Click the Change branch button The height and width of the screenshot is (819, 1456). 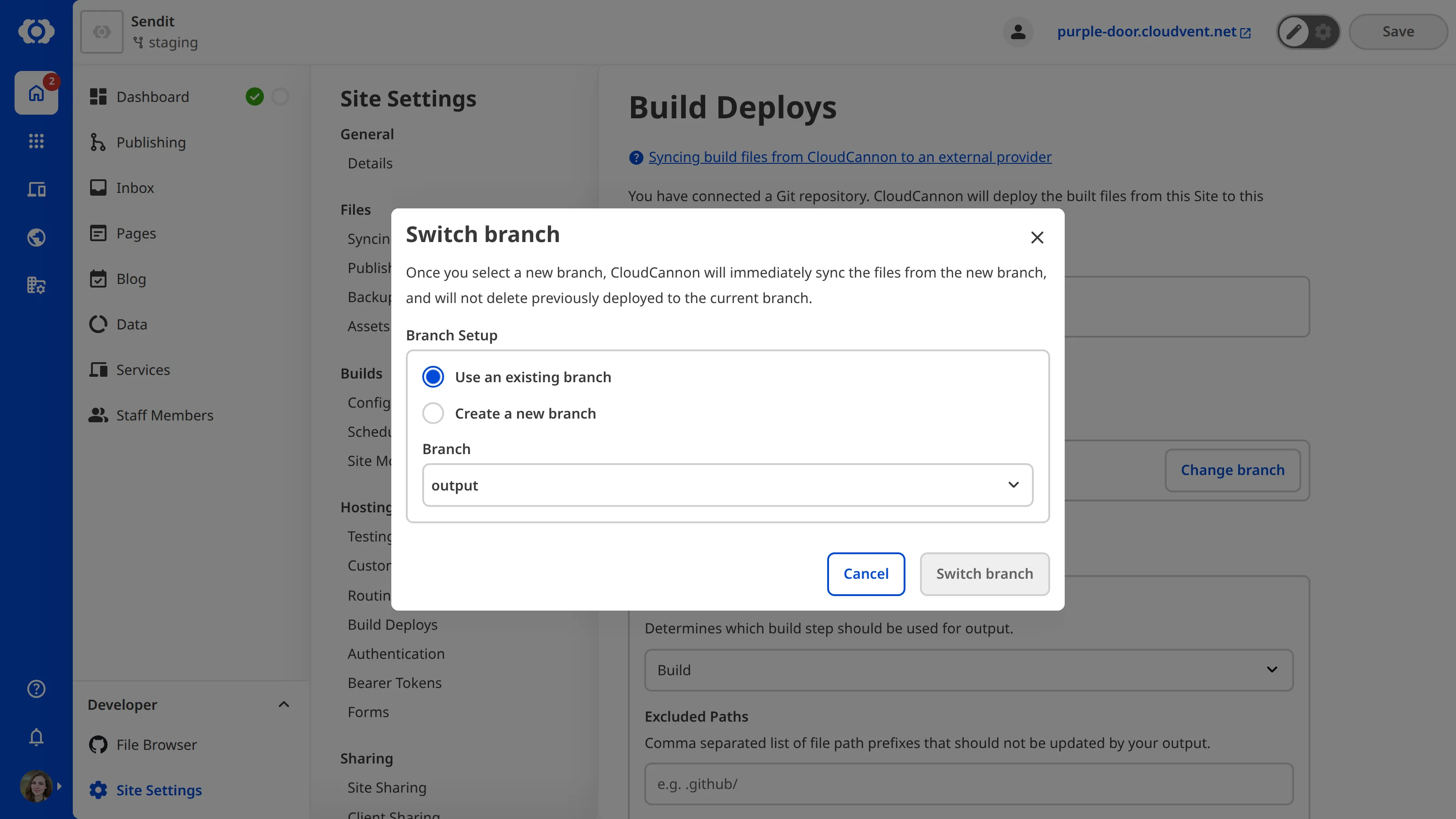pos(1232,470)
